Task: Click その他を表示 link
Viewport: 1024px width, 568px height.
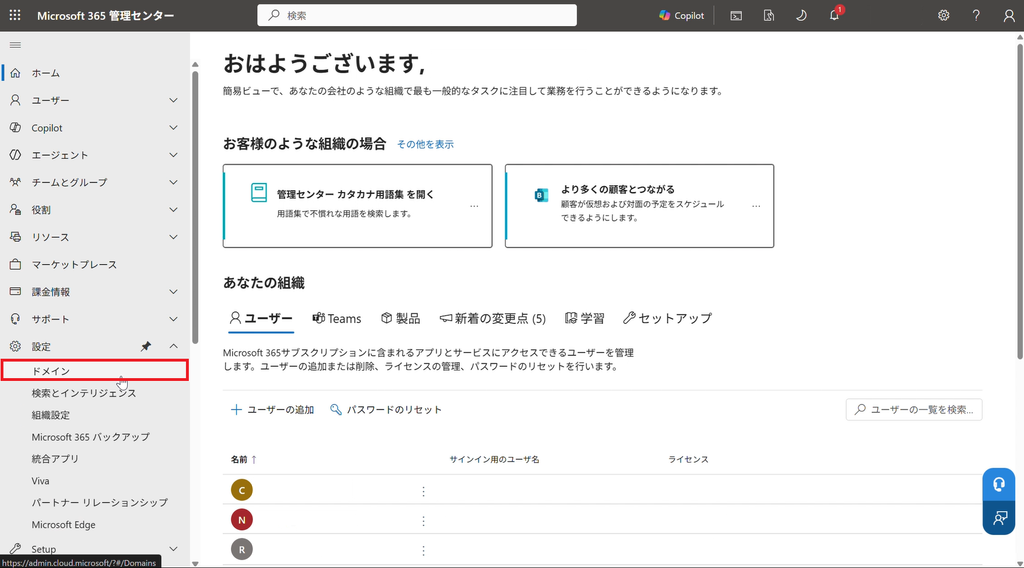Action: point(425,144)
